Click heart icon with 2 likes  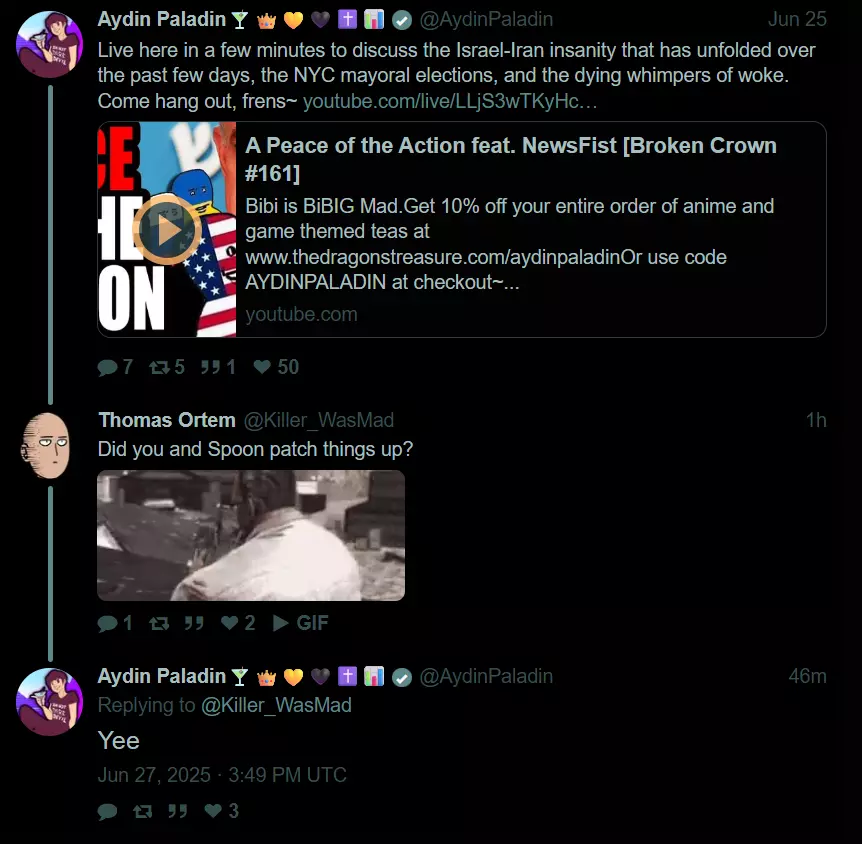229,622
